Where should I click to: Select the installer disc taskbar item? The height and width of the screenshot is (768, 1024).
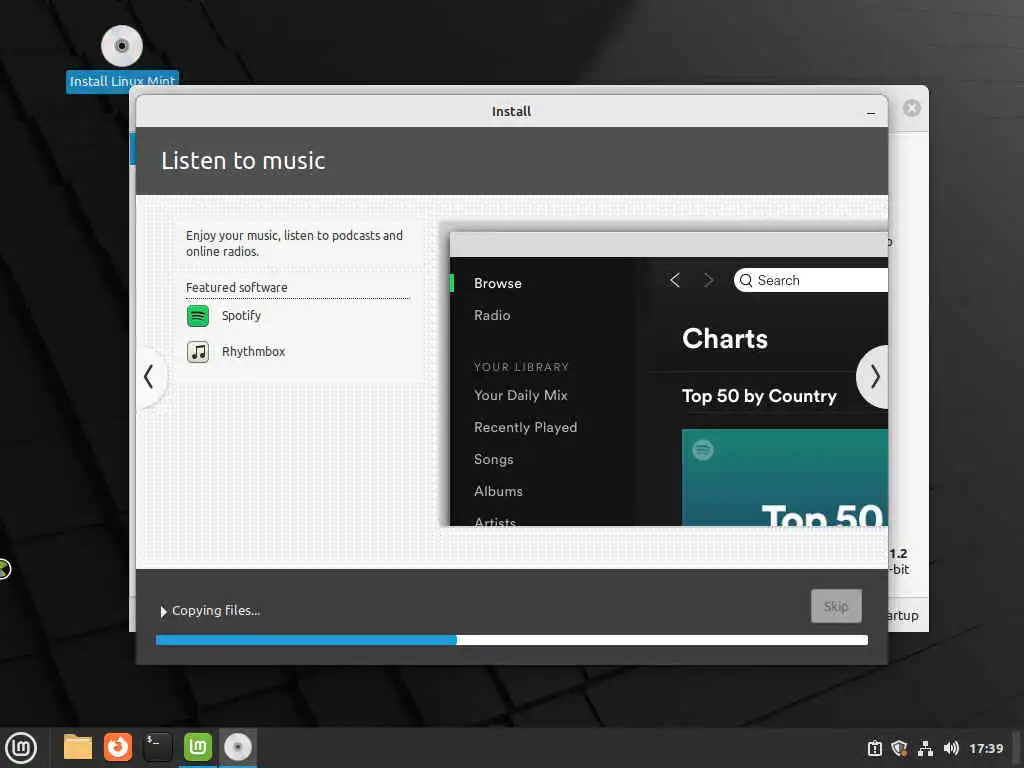click(238, 747)
